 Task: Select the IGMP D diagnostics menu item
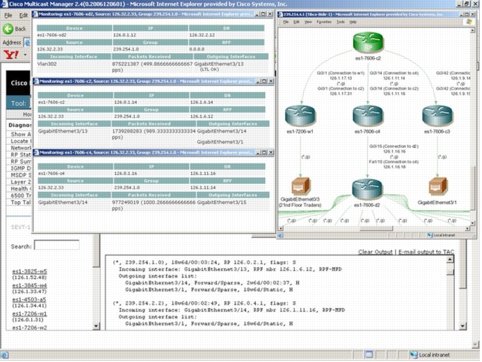click(21, 168)
